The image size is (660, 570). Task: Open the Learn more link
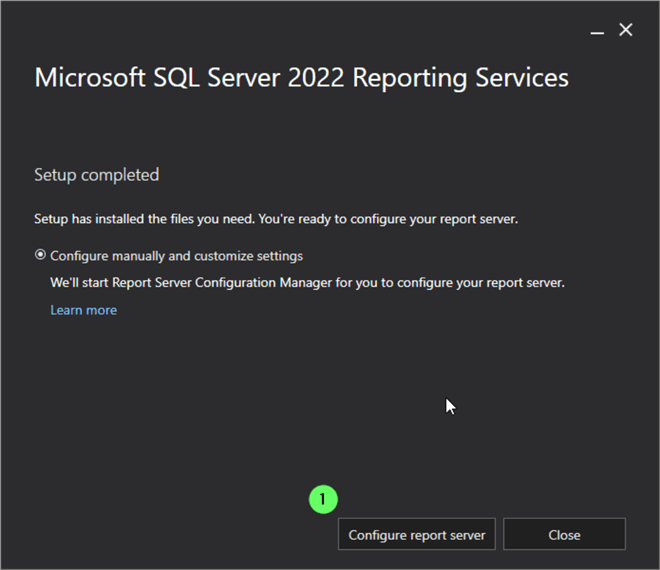83,310
